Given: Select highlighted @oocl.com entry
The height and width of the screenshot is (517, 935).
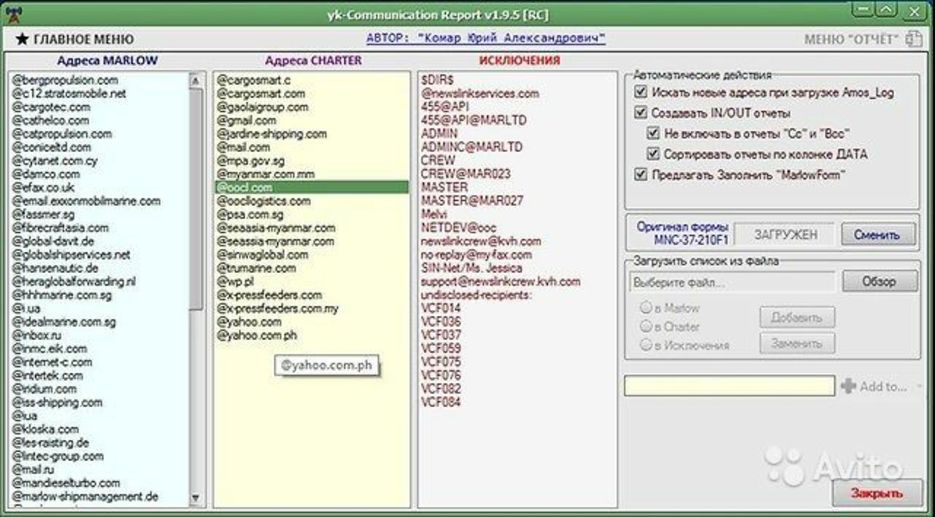Looking at the screenshot, I should [x=312, y=187].
